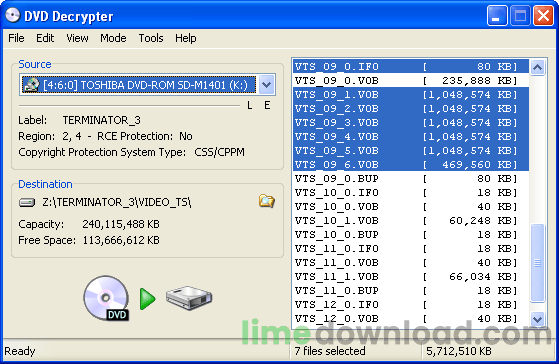559x364 pixels.
Task: Click the DVD Decrypter title bar disc icon
Action: pos(12,16)
